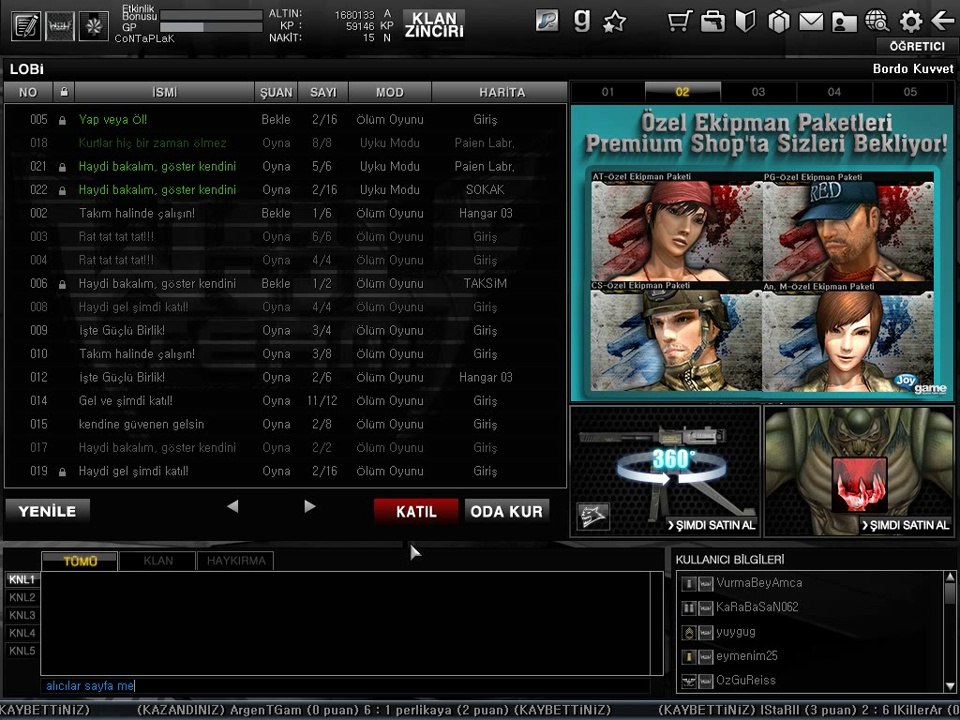Open the gun inventory case icon
Viewport: 960px width, 720px height.
713,21
